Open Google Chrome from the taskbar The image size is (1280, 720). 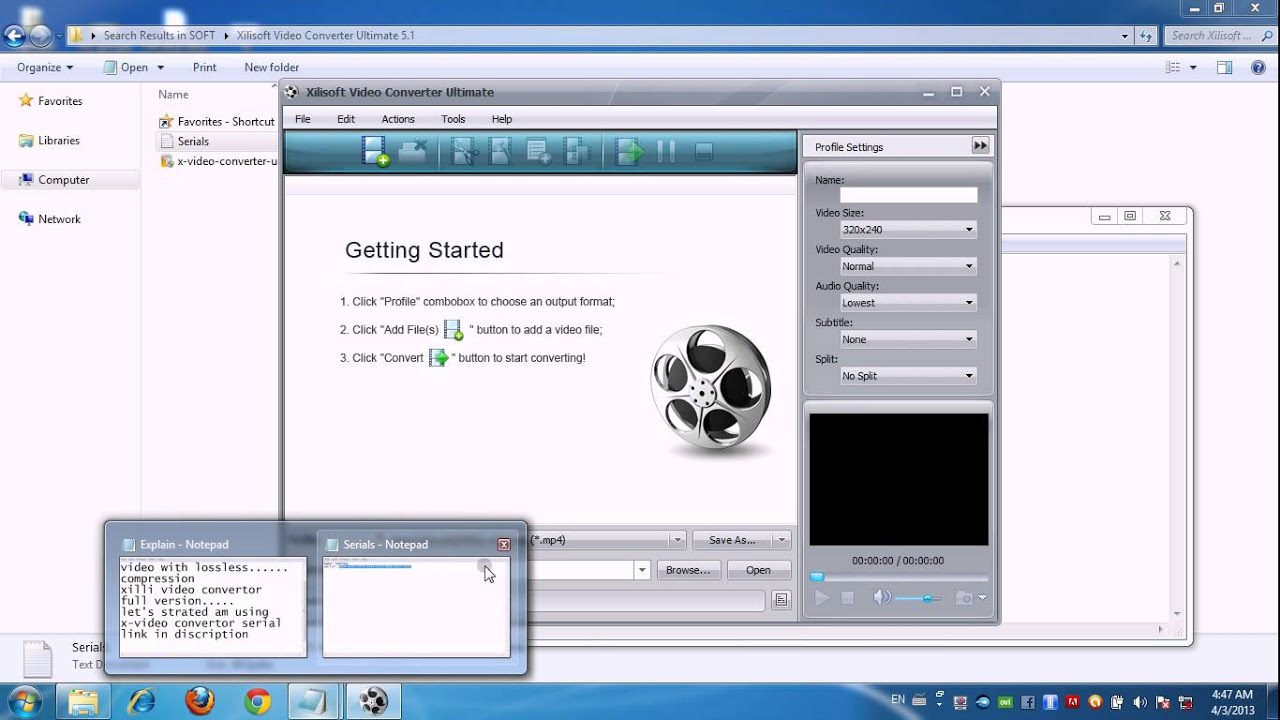point(257,701)
